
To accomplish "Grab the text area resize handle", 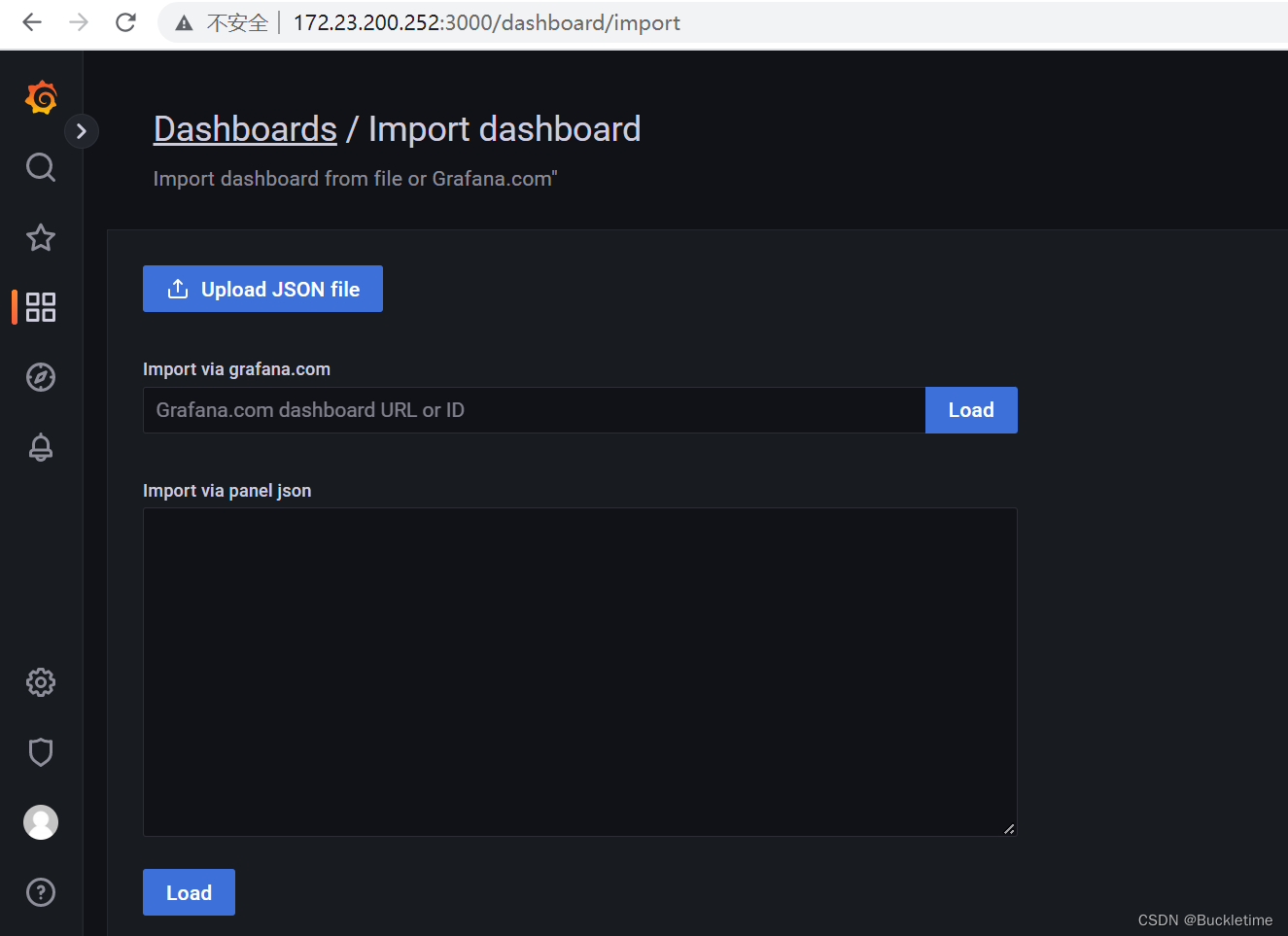I will click(x=1009, y=828).
